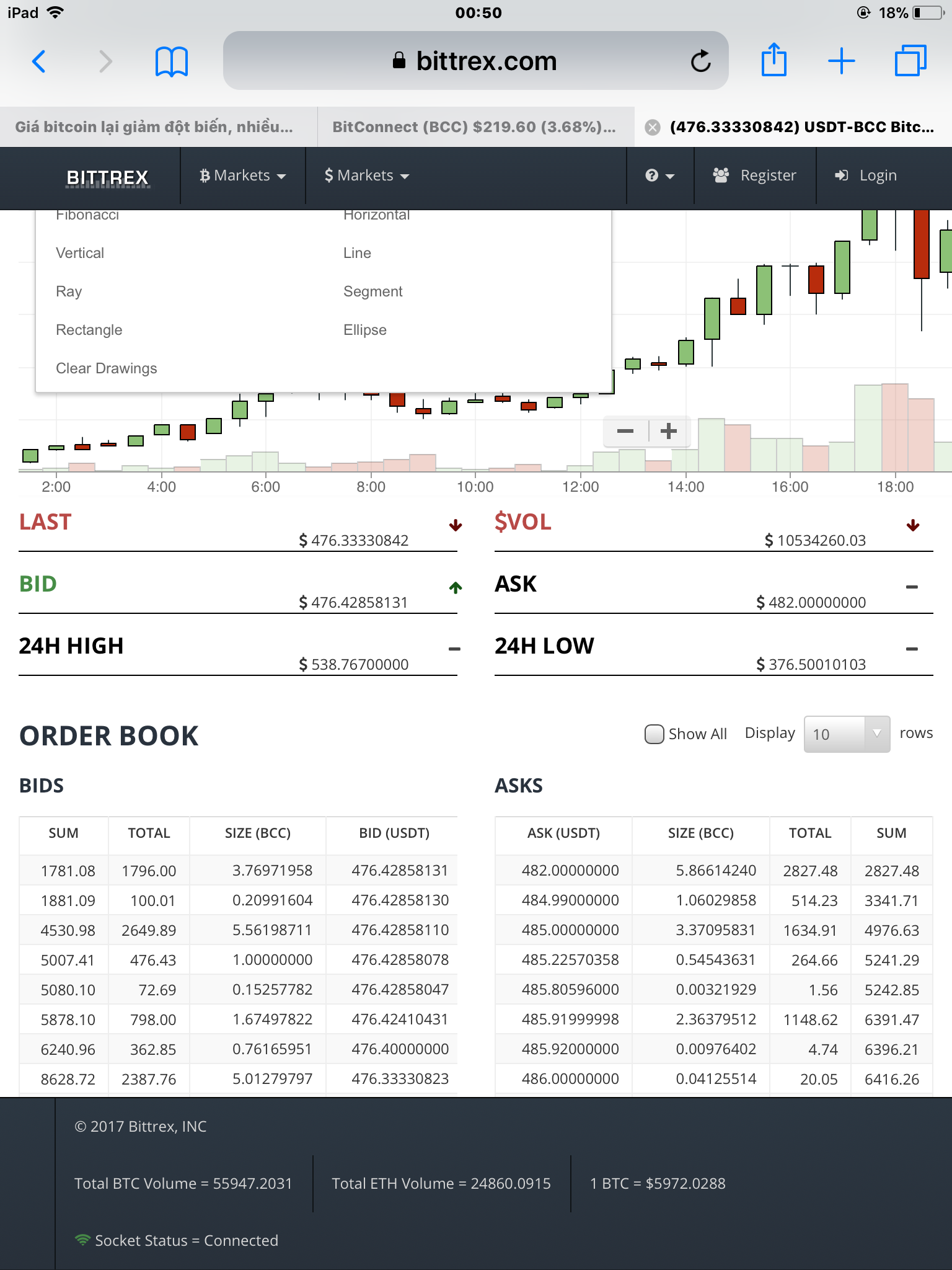Choose Ray drawing tool

pyautogui.click(x=69, y=291)
